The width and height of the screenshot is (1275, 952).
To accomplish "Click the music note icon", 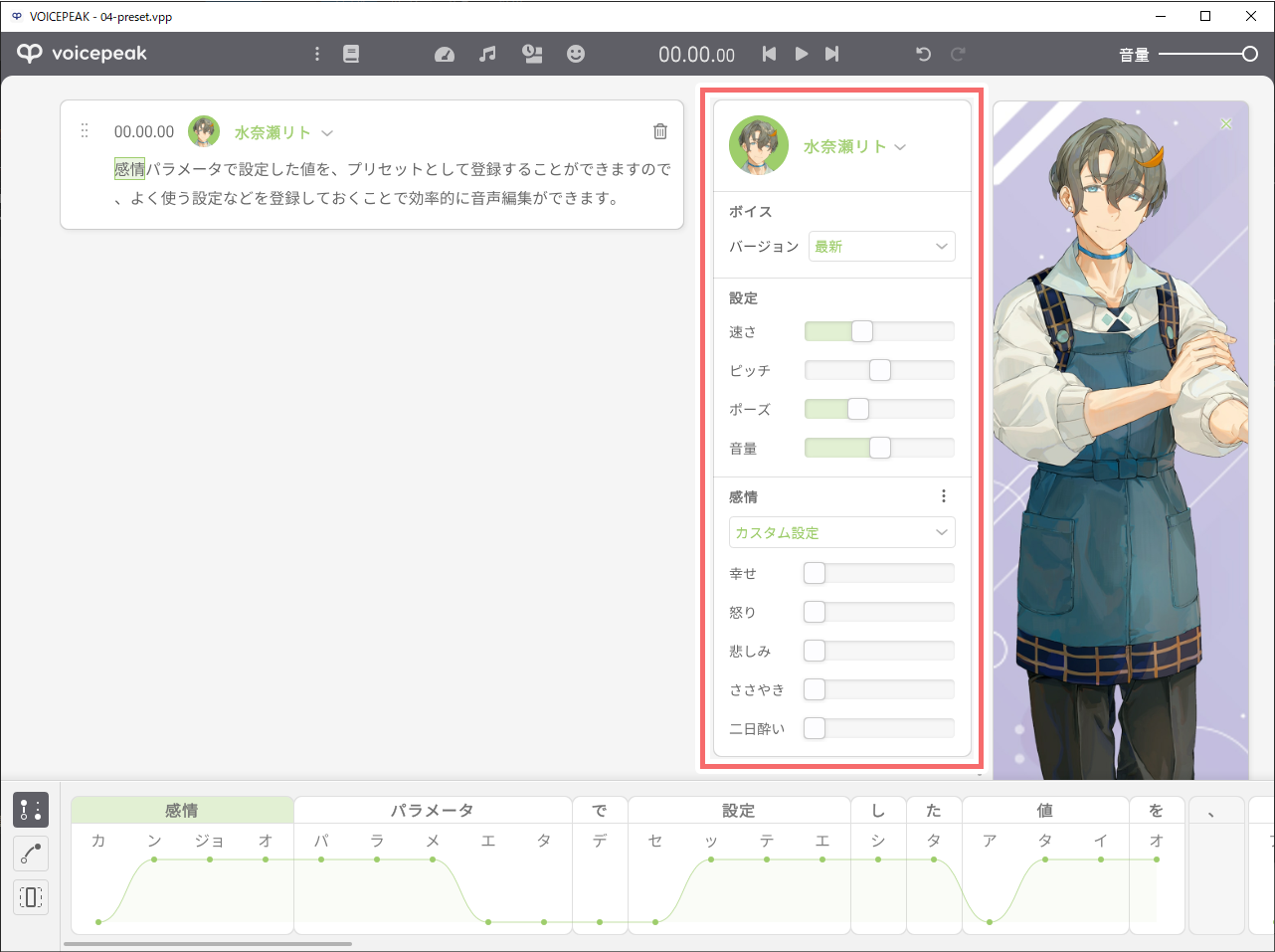I will [x=487, y=54].
